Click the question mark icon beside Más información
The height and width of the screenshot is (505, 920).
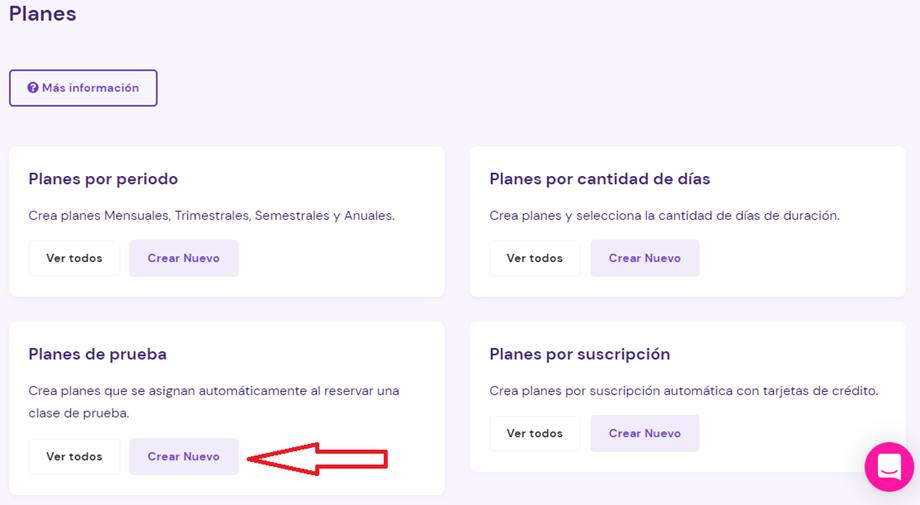click(33, 88)
